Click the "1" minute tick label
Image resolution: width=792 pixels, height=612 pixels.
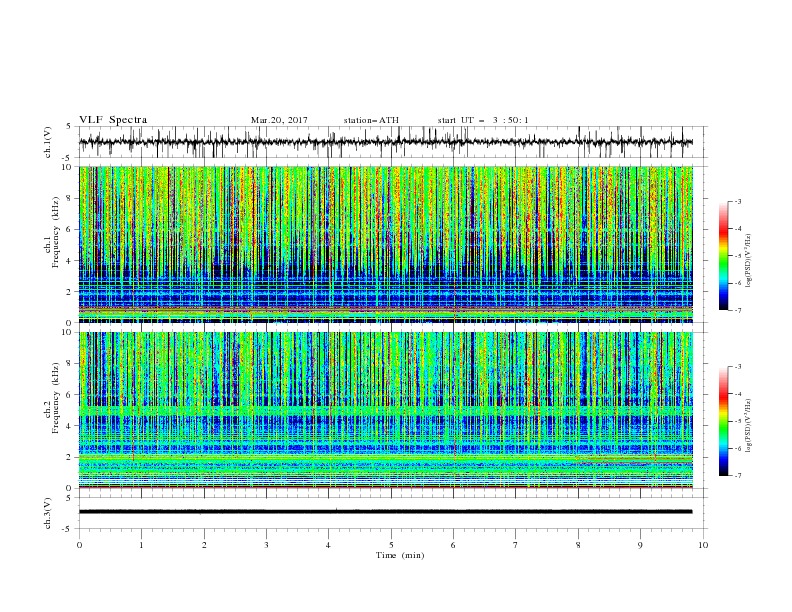click(x=141, y=545)
